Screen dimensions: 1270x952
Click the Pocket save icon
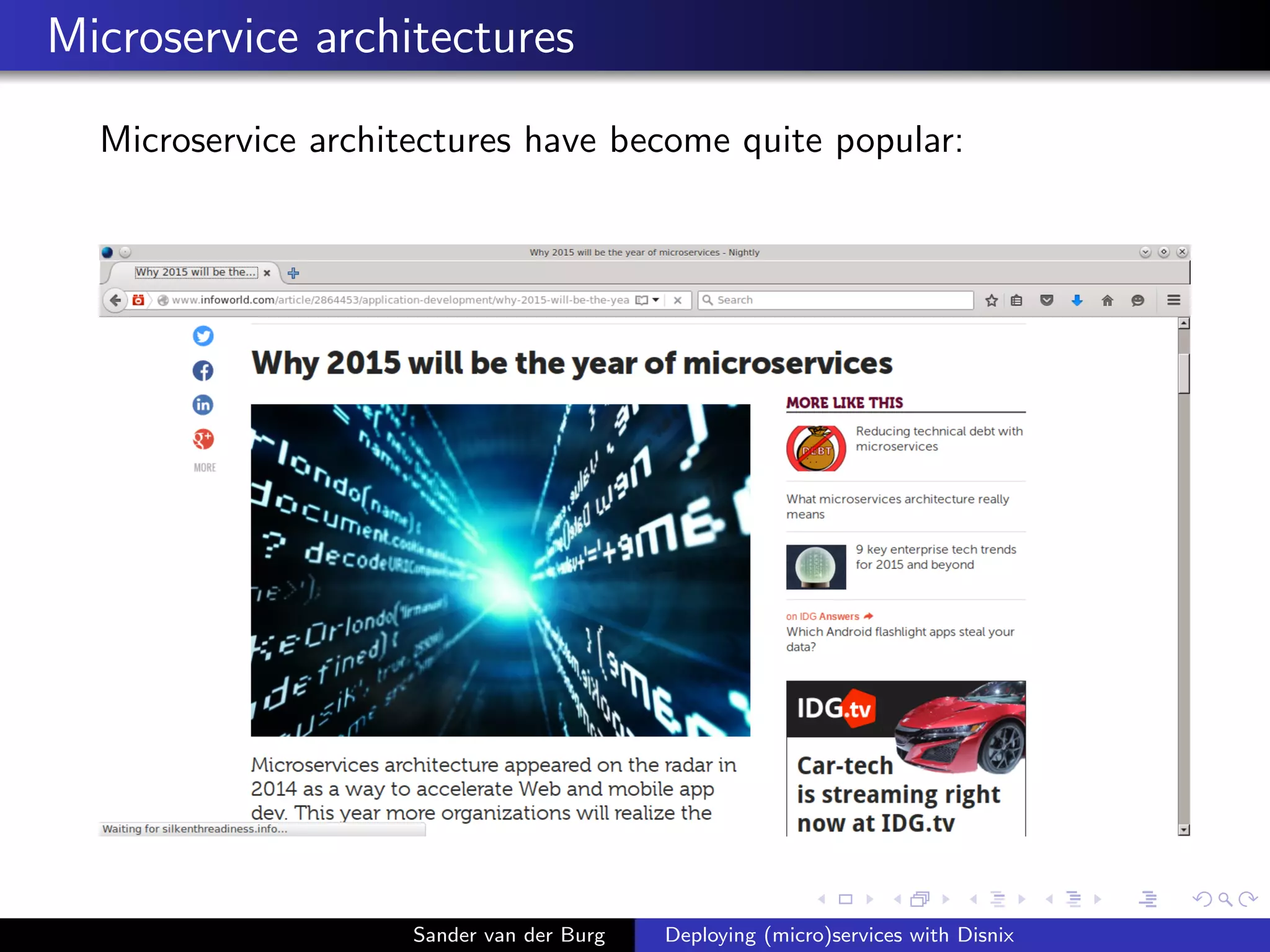click(x=1047, y=301)
